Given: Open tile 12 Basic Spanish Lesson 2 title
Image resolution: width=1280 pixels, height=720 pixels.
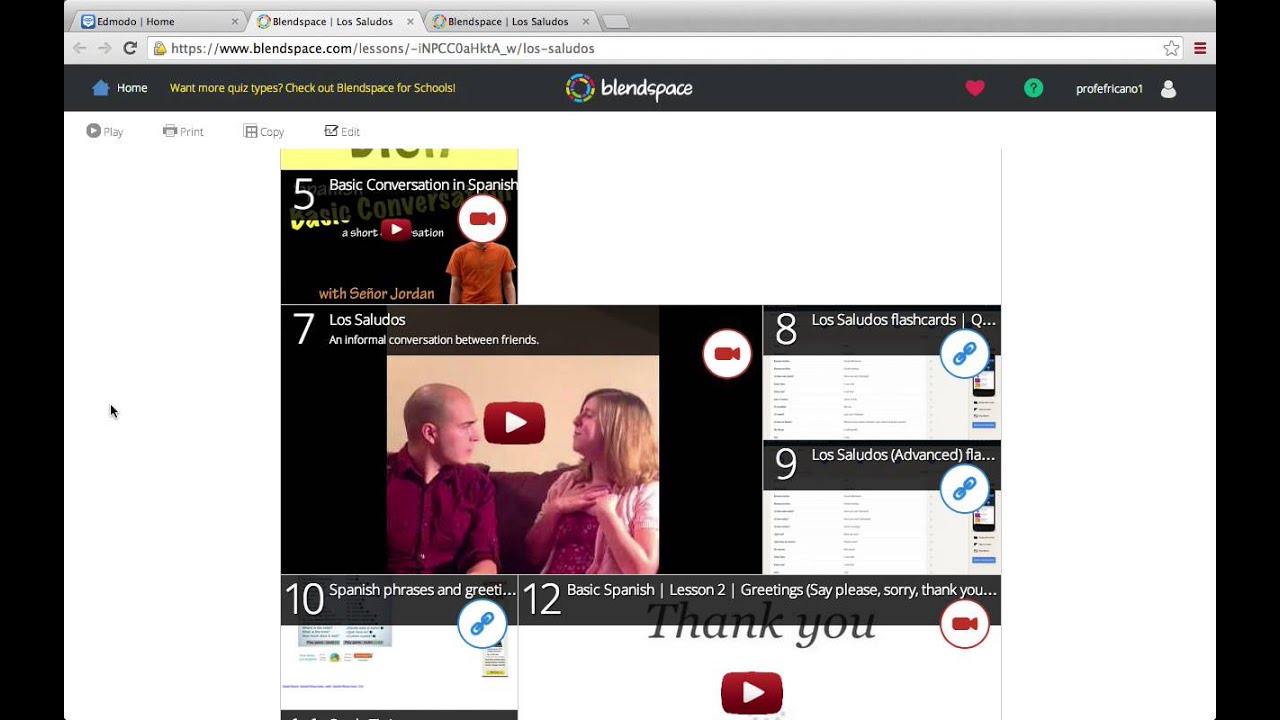Looking at the screenshot, I should coord(782,590).
